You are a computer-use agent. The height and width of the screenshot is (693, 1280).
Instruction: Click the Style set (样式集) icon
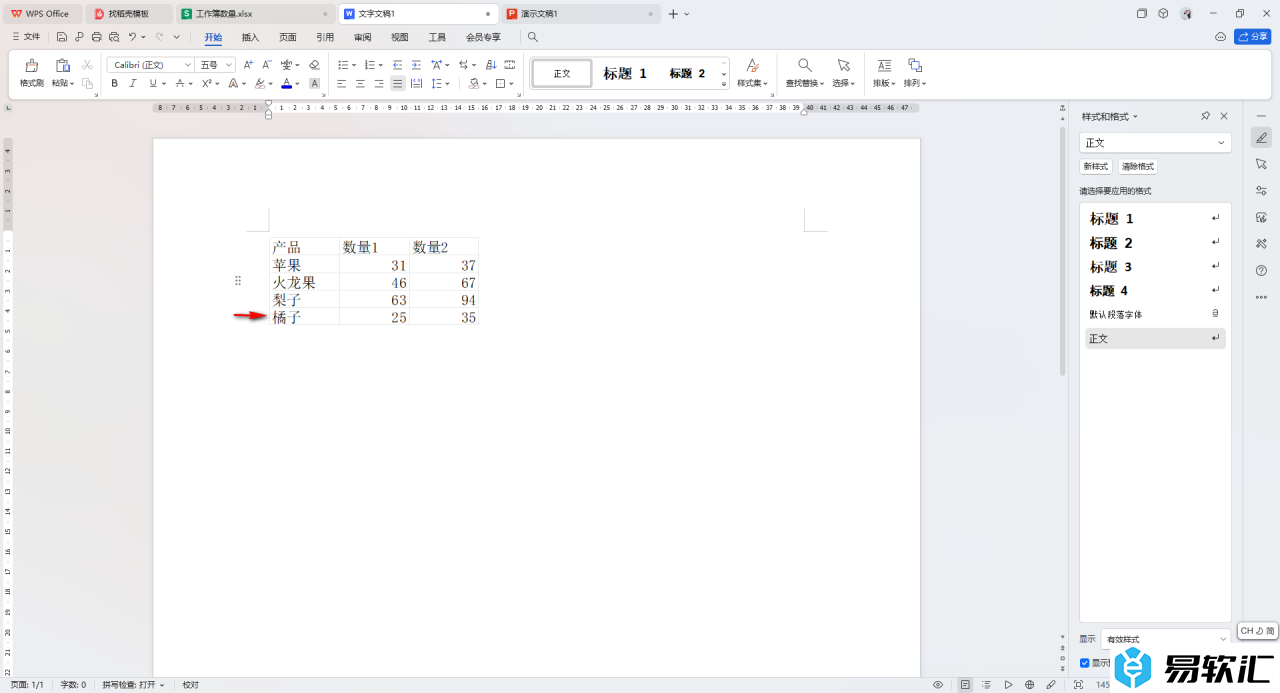tap(752, 65)
